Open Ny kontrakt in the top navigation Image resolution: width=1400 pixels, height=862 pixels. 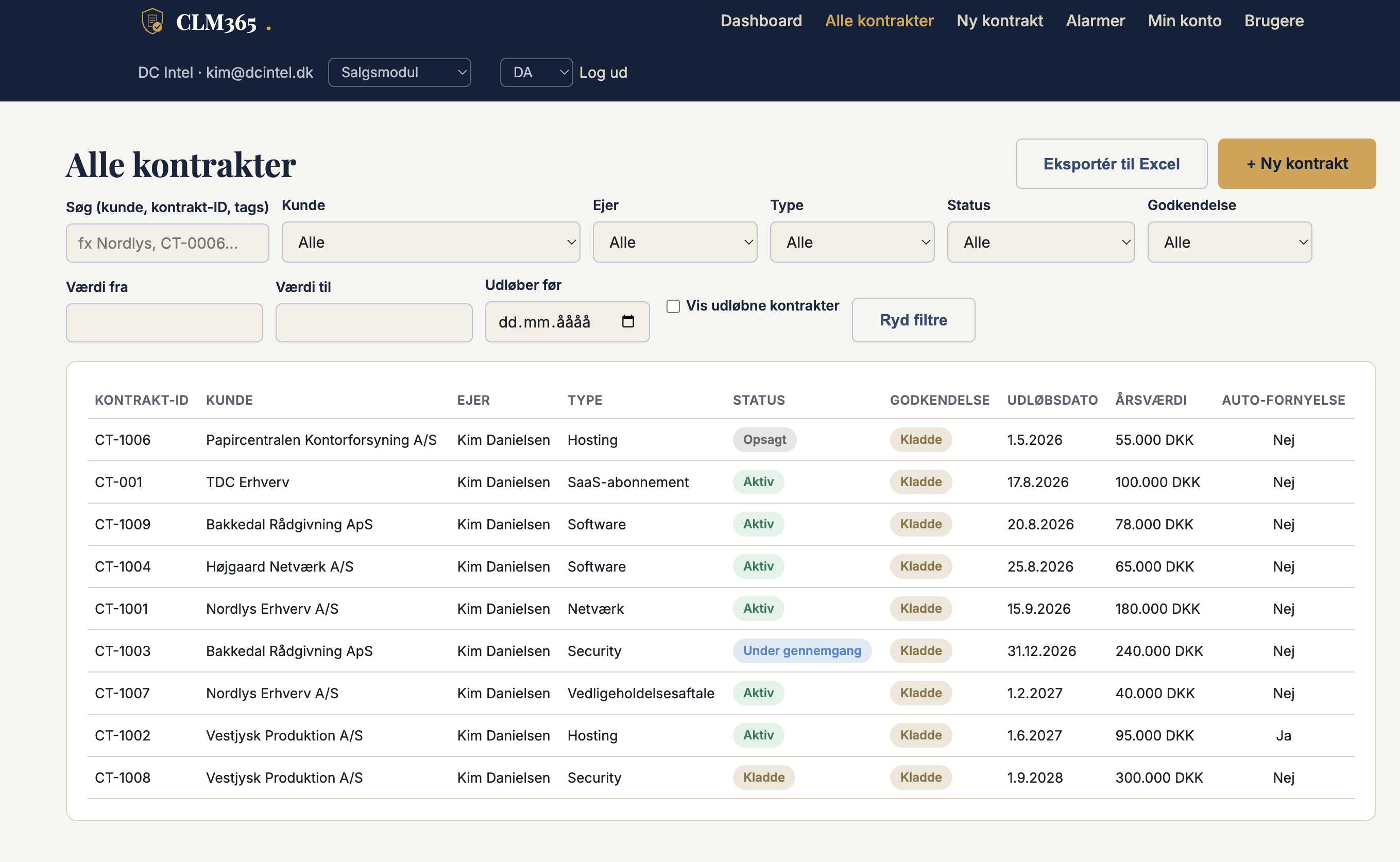point(1000,21)
